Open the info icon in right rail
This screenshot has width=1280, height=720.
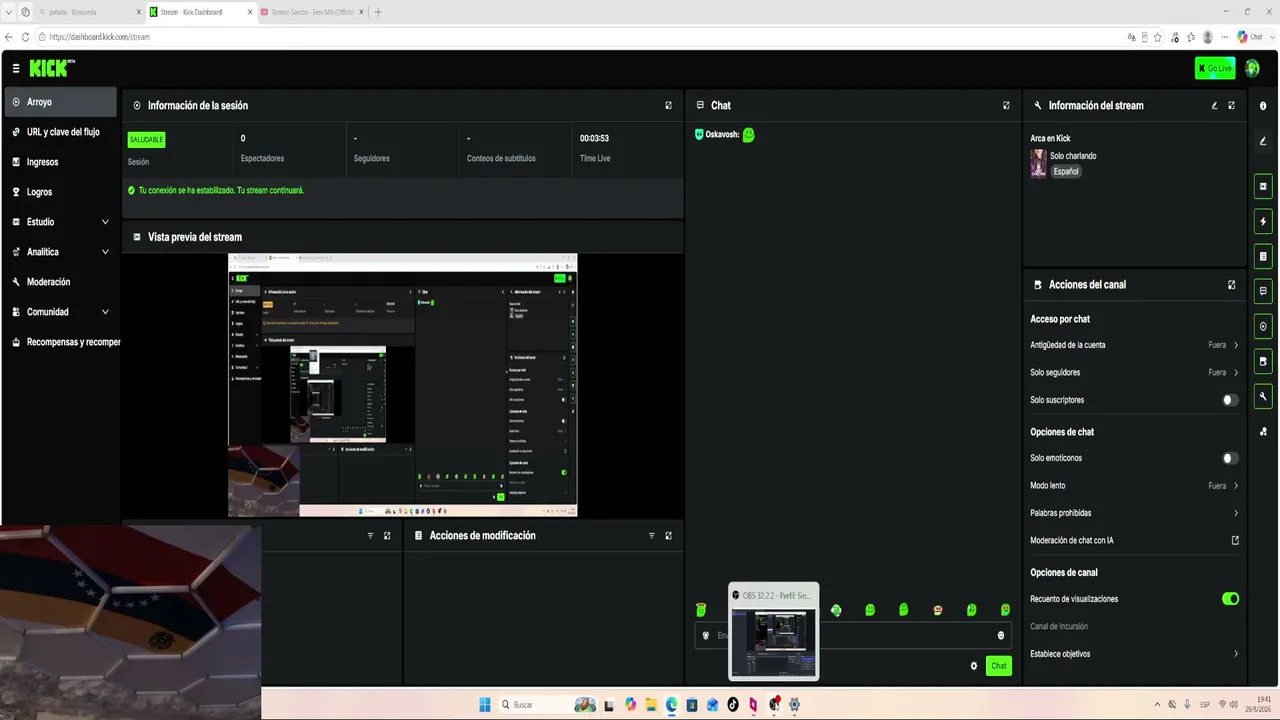(1263, 106)
